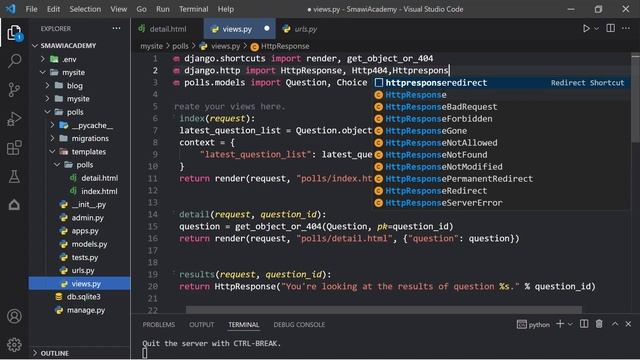
Task: Open the Testing flask view
Action: click(x=14, y=177)
